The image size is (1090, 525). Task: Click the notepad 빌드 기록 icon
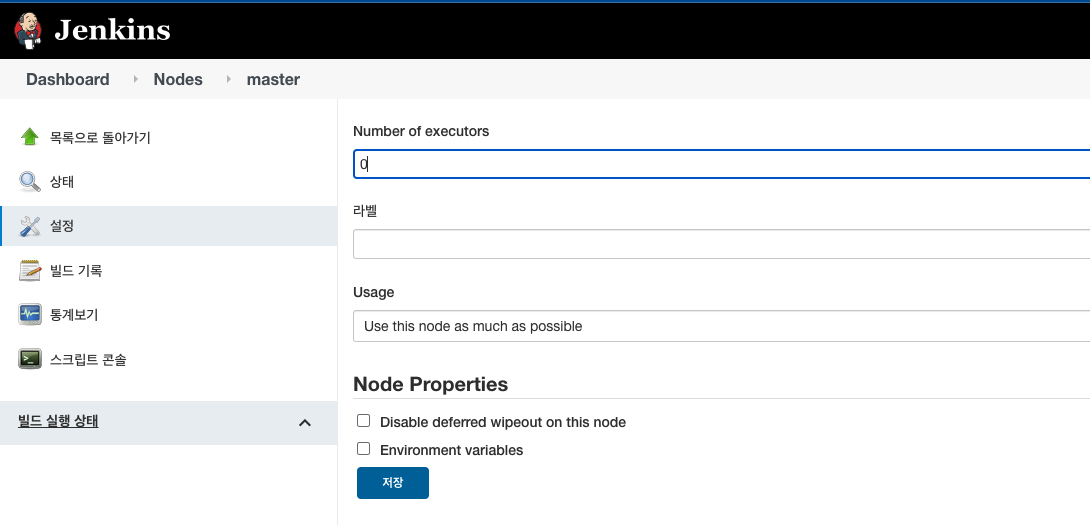coord(29,270)
